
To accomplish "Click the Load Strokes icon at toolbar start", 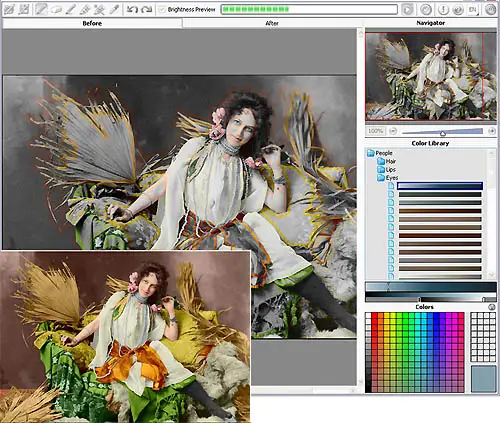I will click(9, 9).
